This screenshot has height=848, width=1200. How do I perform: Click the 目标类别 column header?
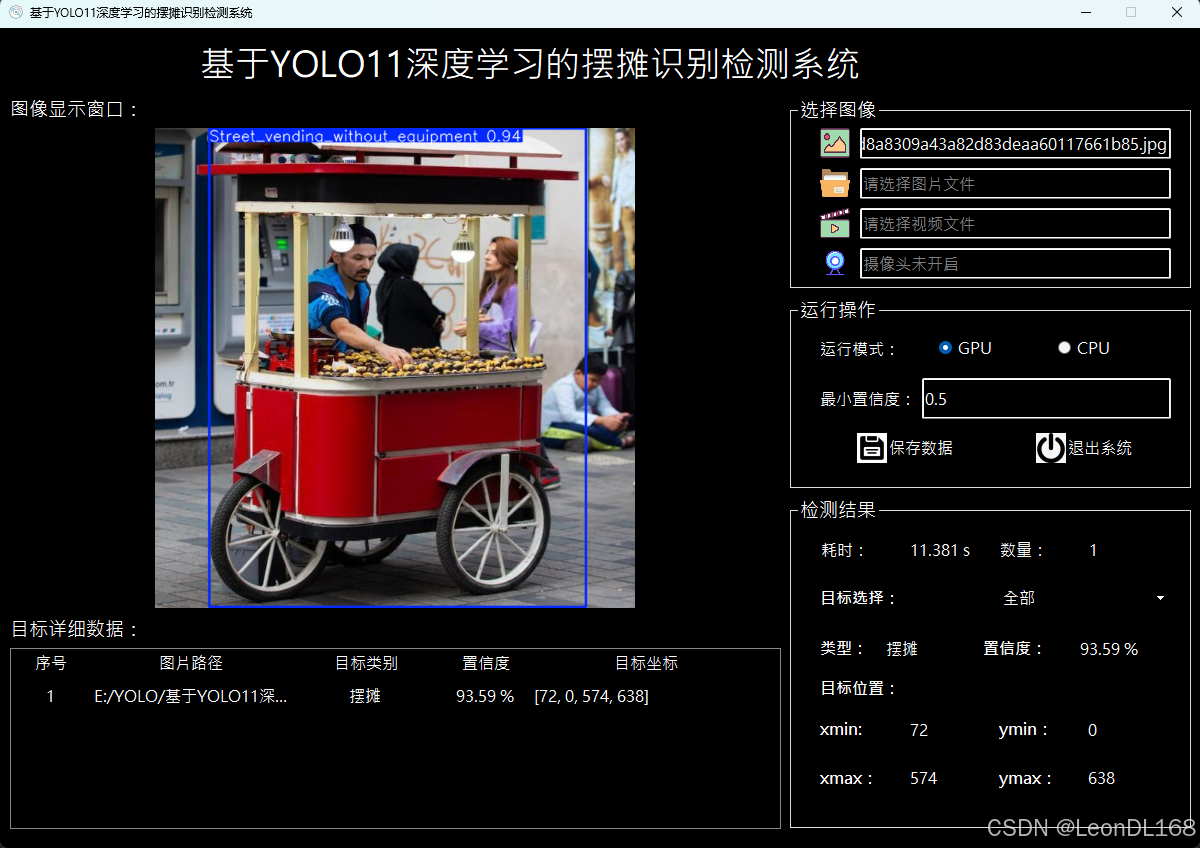pos(366,663)
